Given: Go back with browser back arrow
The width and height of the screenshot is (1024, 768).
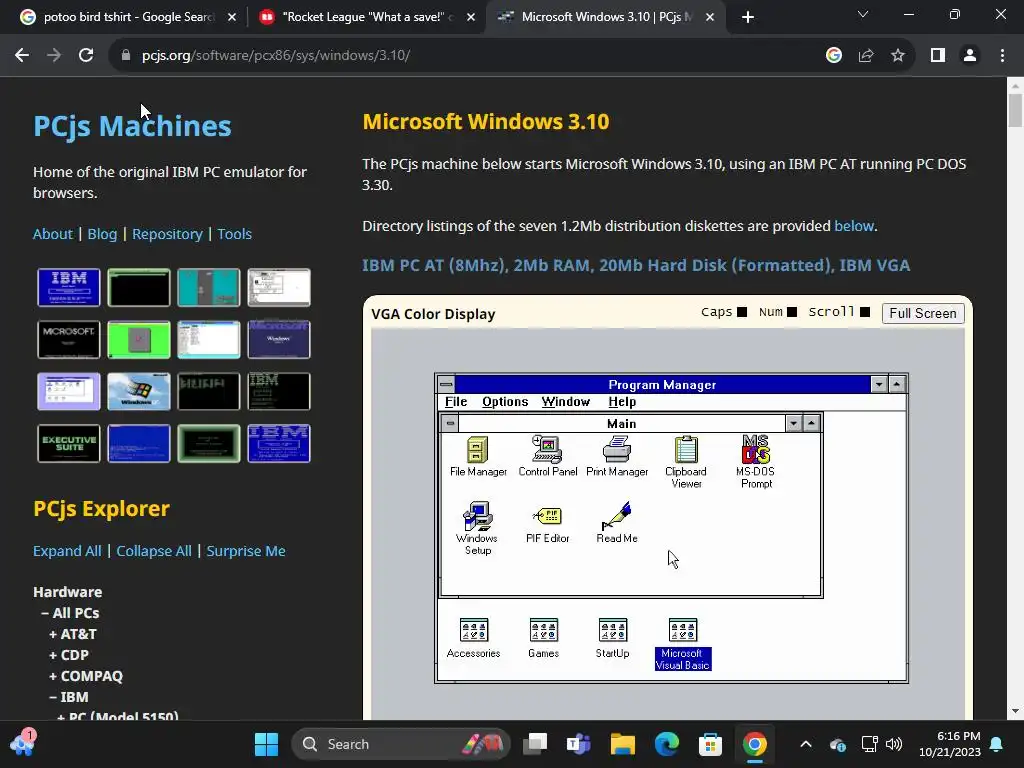Looking at the screenshot, I should coord(22,56).
